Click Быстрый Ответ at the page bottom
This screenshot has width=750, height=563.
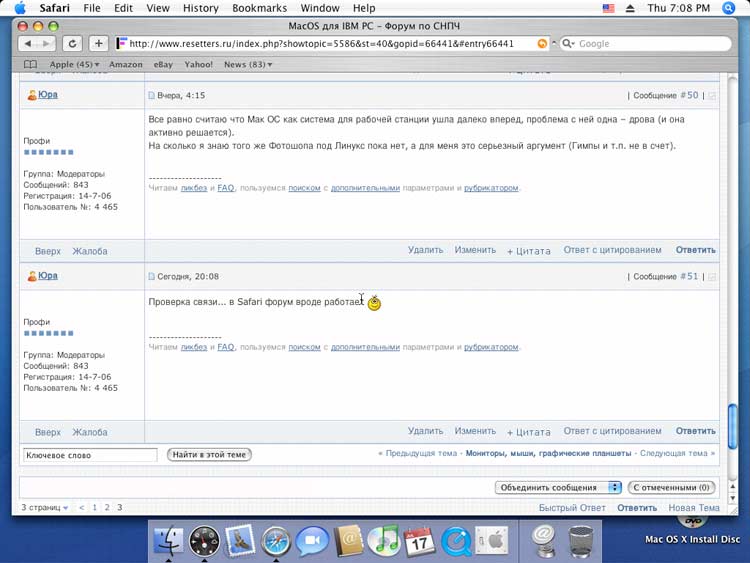[x=572, y=508]
